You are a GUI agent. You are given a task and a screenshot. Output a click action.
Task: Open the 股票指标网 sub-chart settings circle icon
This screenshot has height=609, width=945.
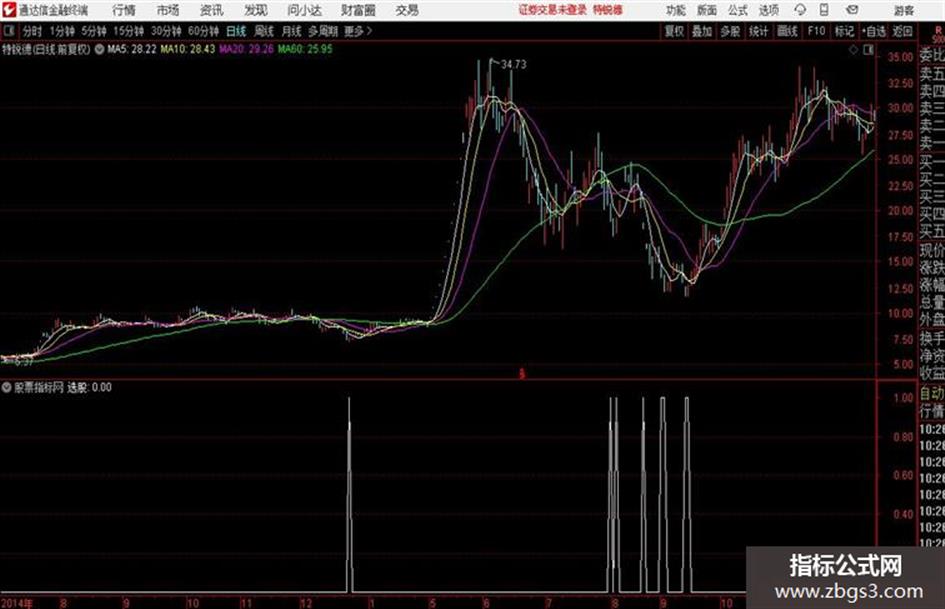(7, 387)
